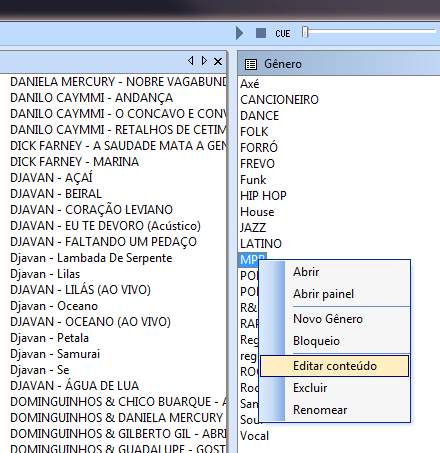Select DJAVAN - EU TE DEVORO (Acústico)

pyautogui.click(x=105, y=226)
